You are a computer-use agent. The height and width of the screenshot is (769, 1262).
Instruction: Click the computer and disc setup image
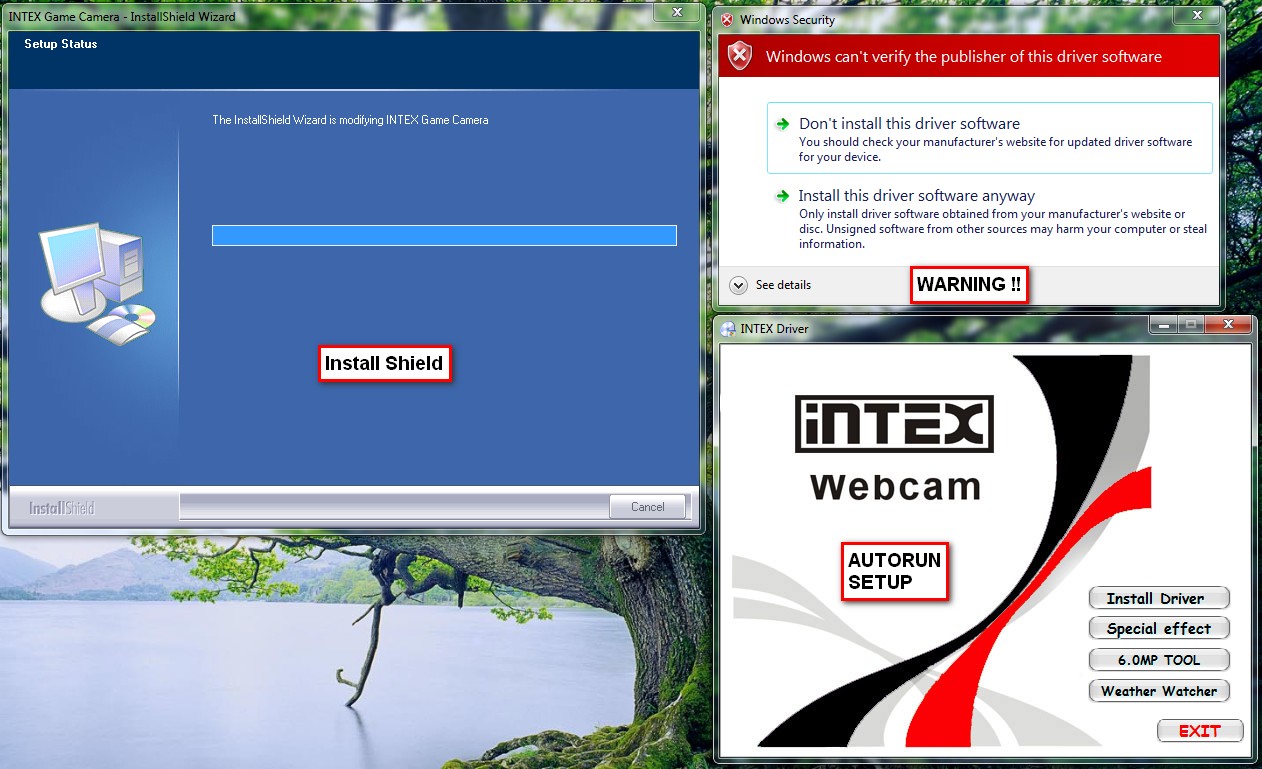98,284
